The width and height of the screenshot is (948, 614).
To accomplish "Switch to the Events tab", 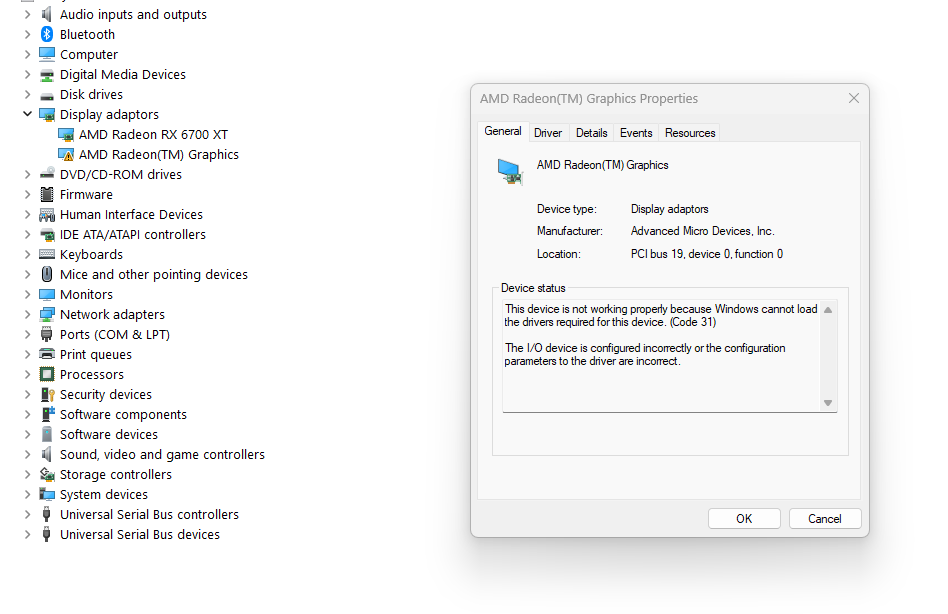I will click(636, 133).
